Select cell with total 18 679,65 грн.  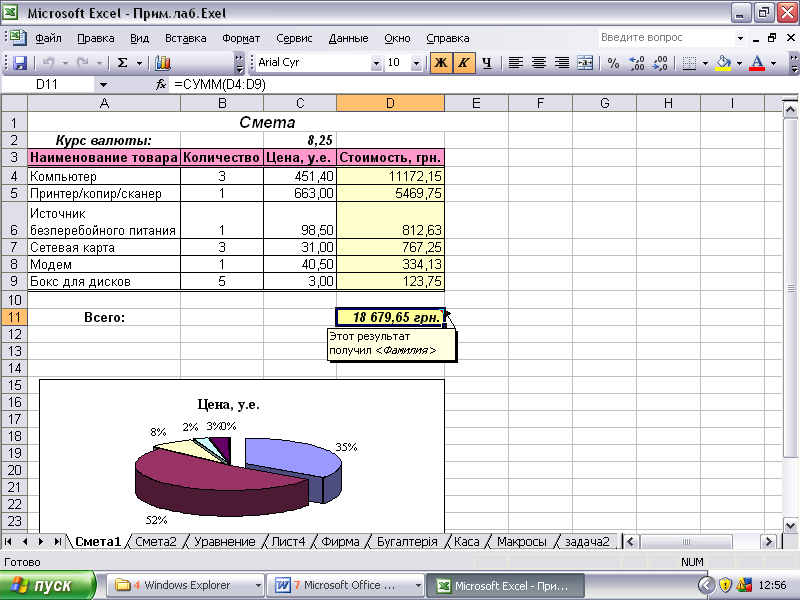click(x=390, y=317)
